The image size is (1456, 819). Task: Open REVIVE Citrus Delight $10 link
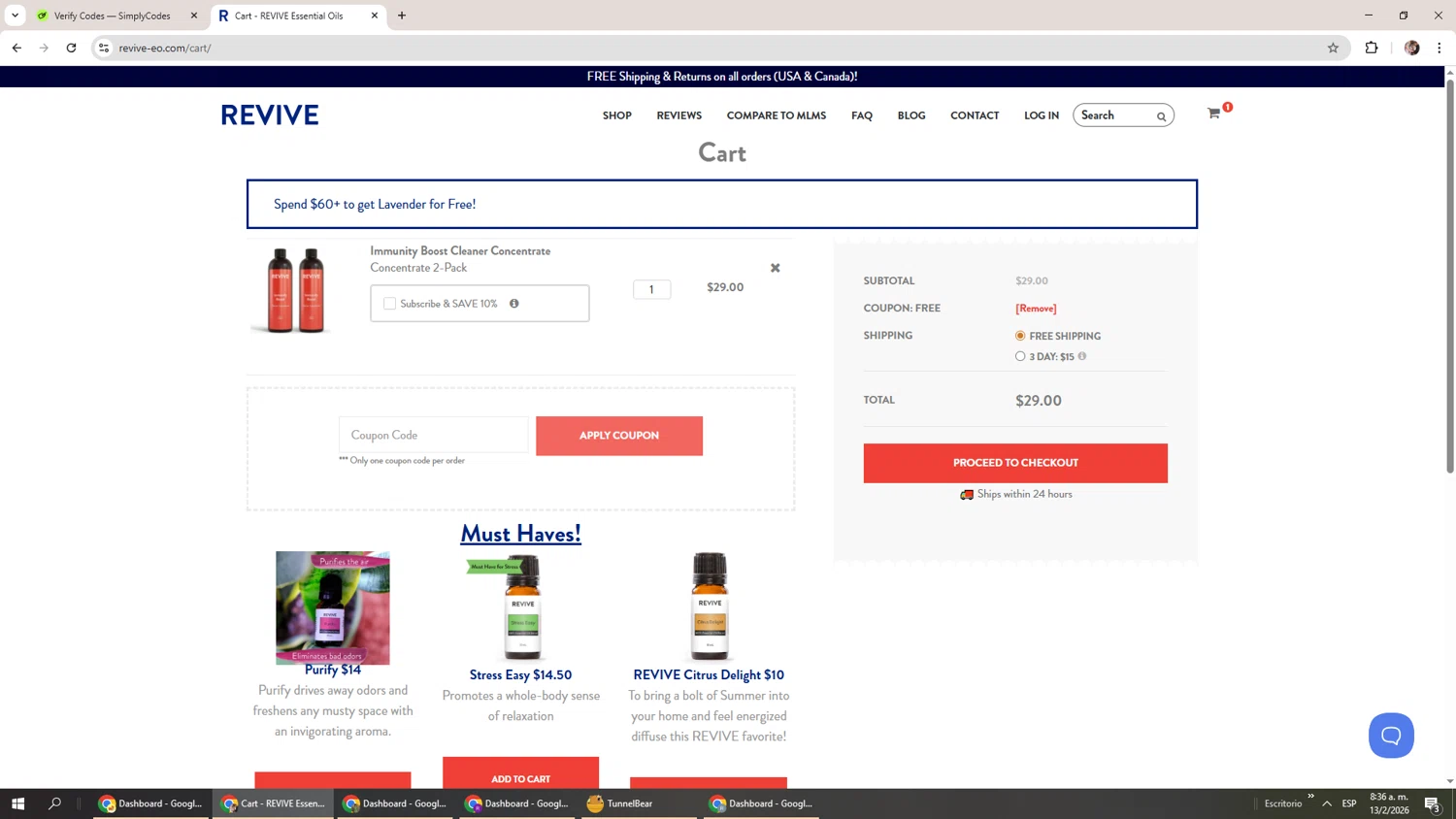709,675
